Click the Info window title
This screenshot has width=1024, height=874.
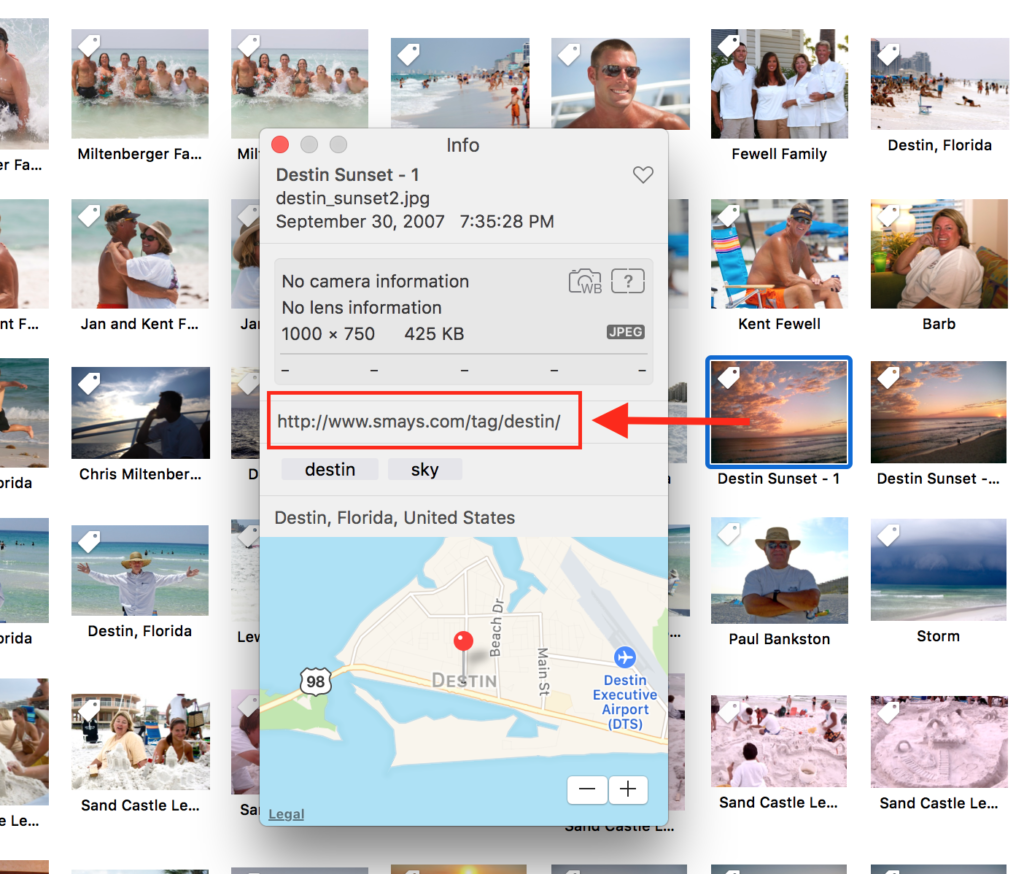tap(463, 145)
